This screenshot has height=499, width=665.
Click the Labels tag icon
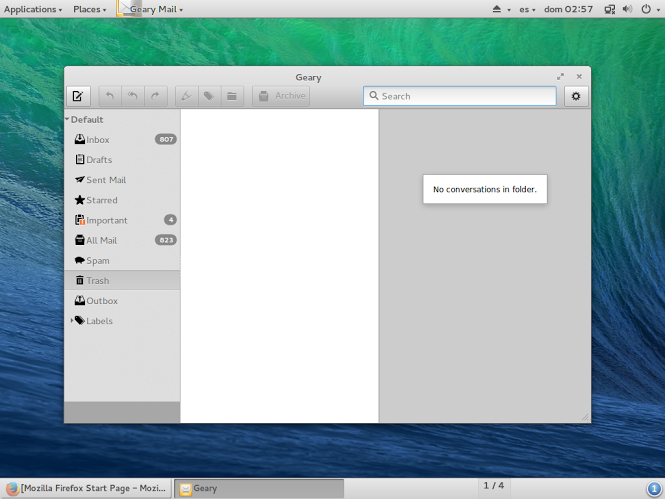80,321
